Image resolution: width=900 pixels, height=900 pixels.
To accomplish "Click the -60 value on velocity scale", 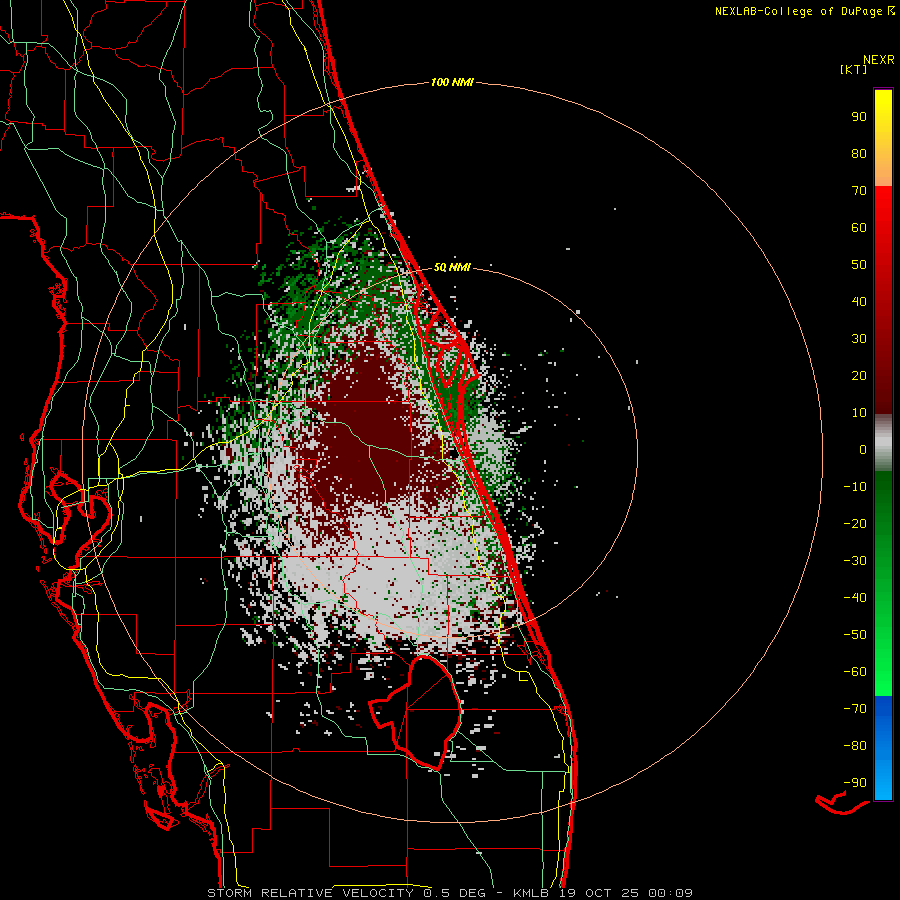I will click(855, 672).
